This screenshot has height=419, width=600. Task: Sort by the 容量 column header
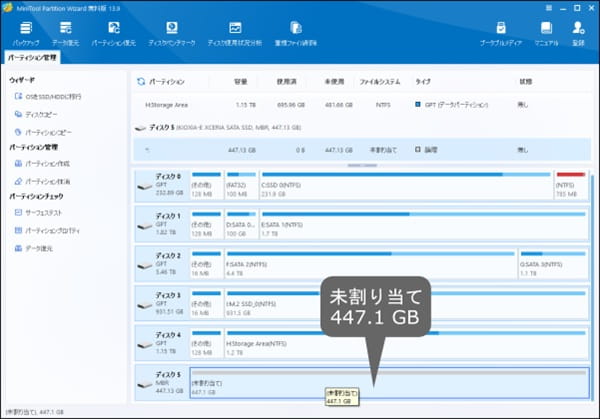point(241,82)
